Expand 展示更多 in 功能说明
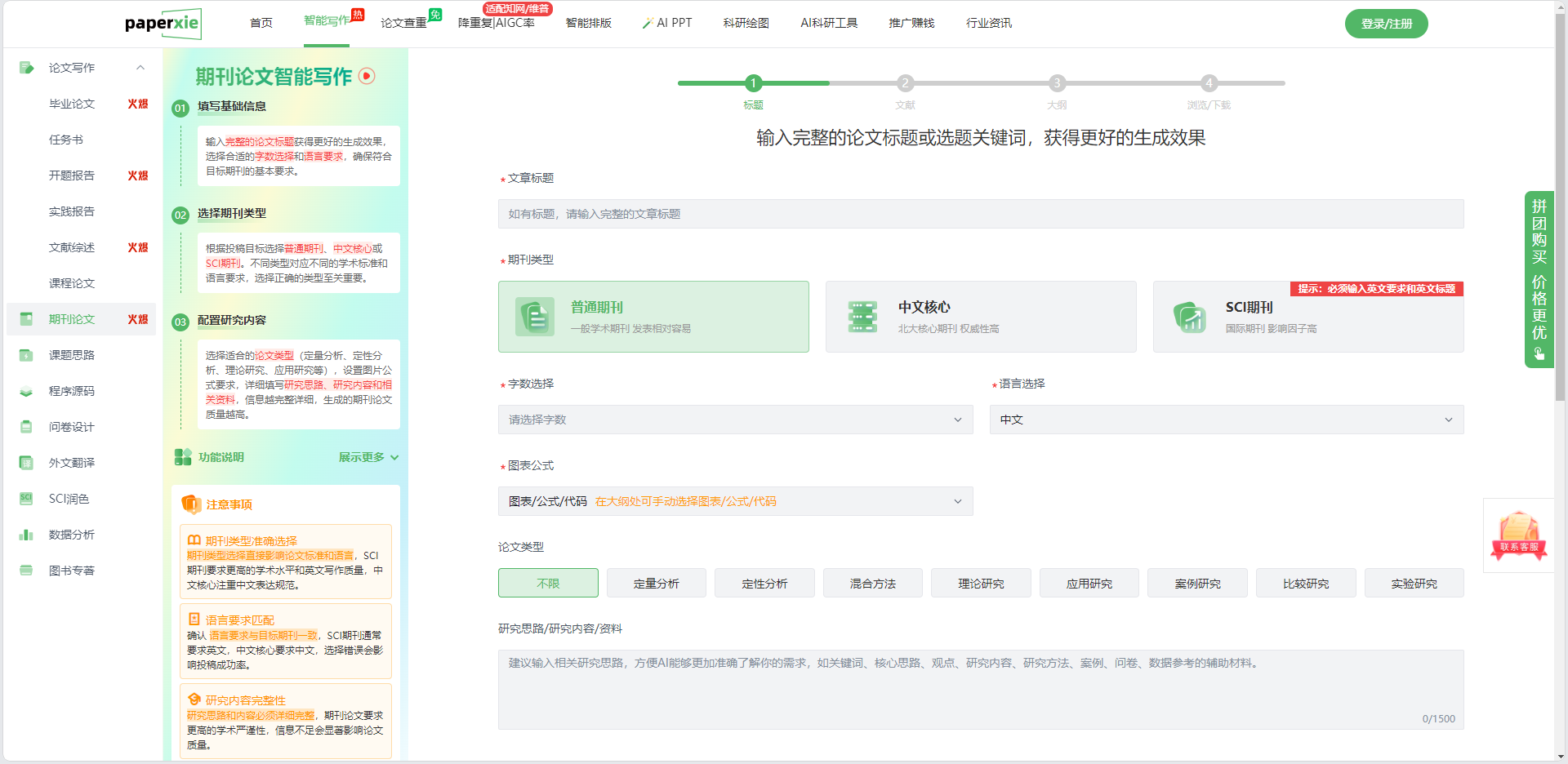Viewport: 1568px width, 764px height. point(368,457)
